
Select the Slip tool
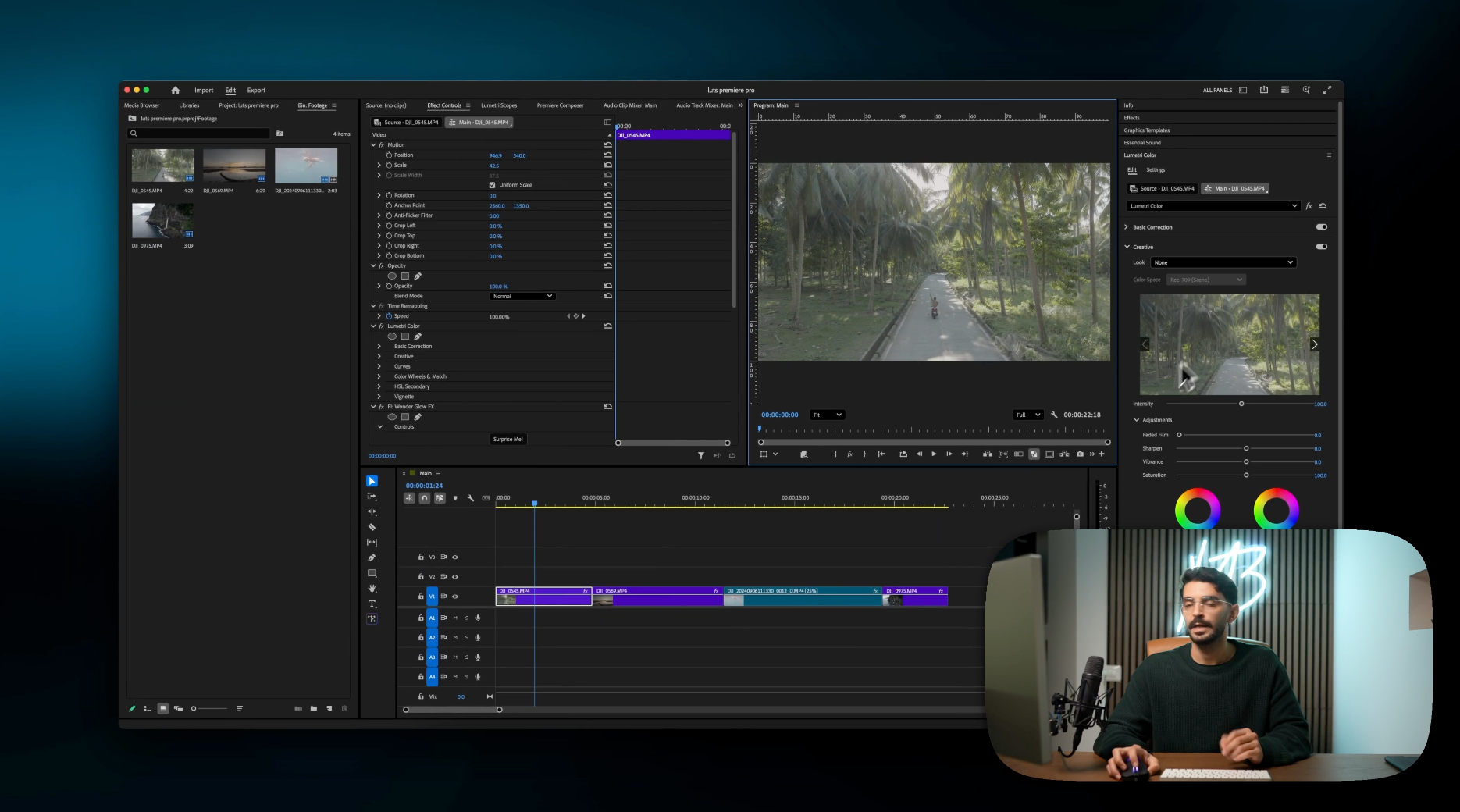[x=372, y=542]
